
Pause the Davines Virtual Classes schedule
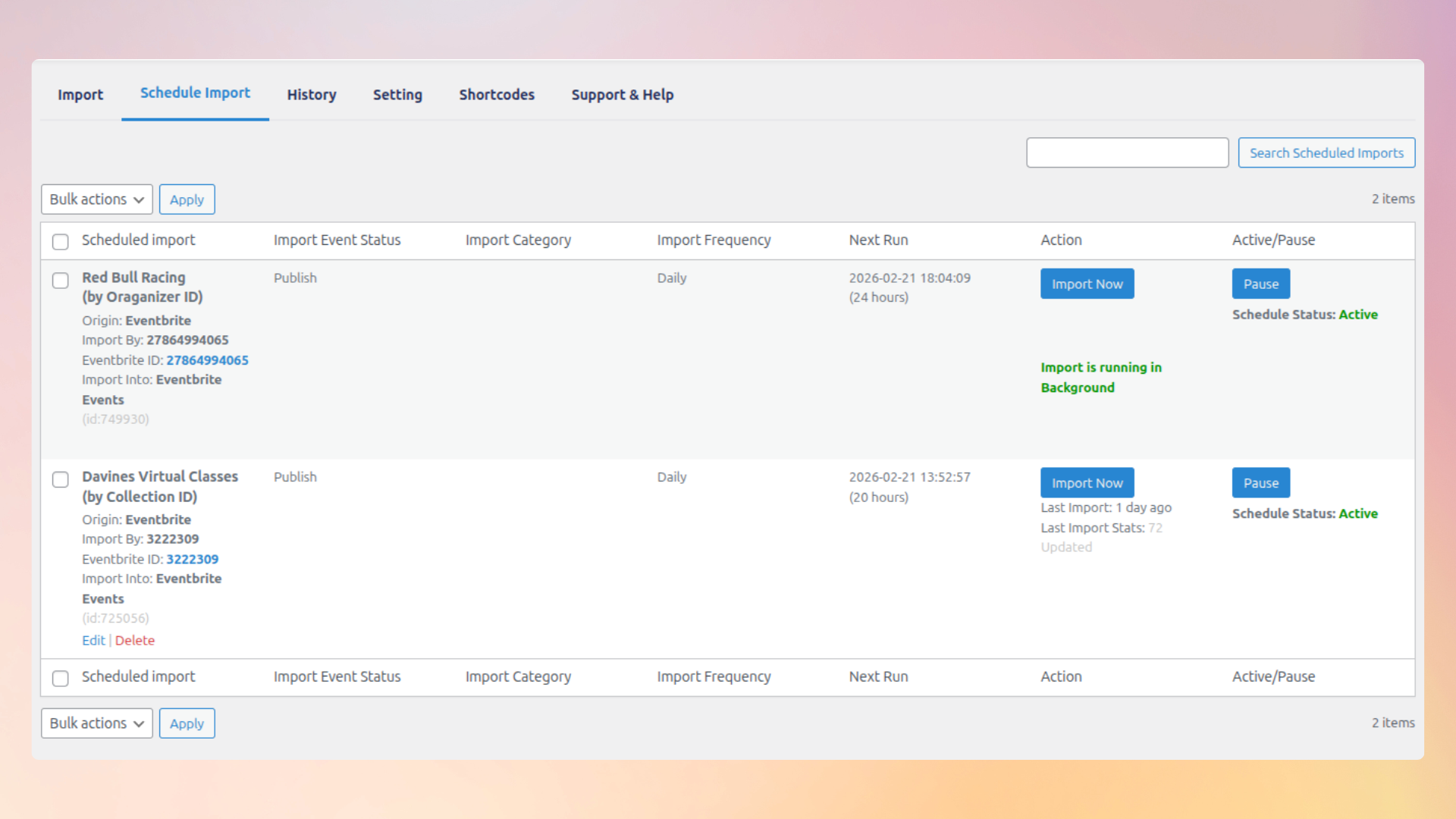click(1260, 482)
